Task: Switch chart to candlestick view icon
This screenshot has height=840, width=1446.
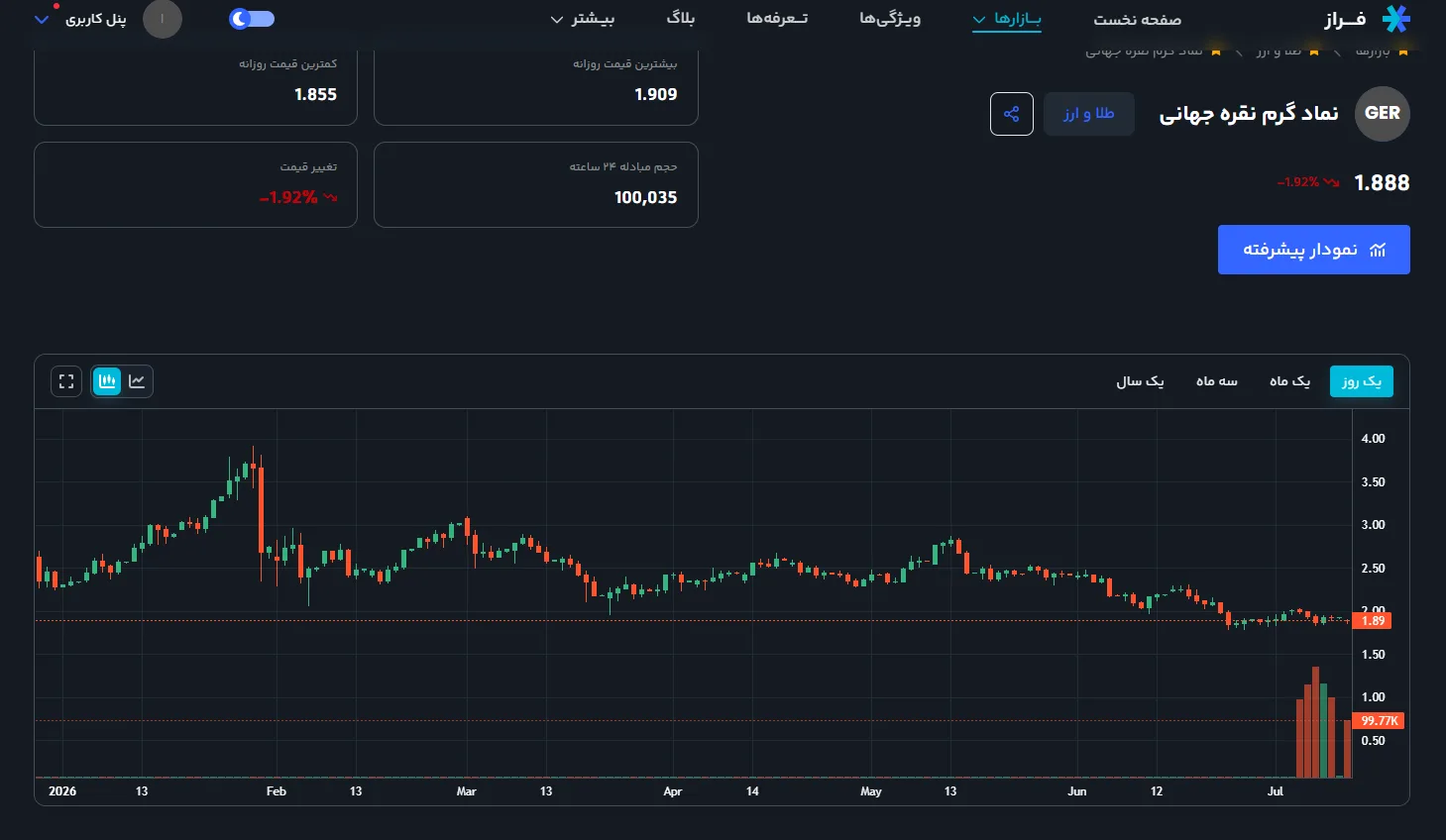Action: click(107, 381)
